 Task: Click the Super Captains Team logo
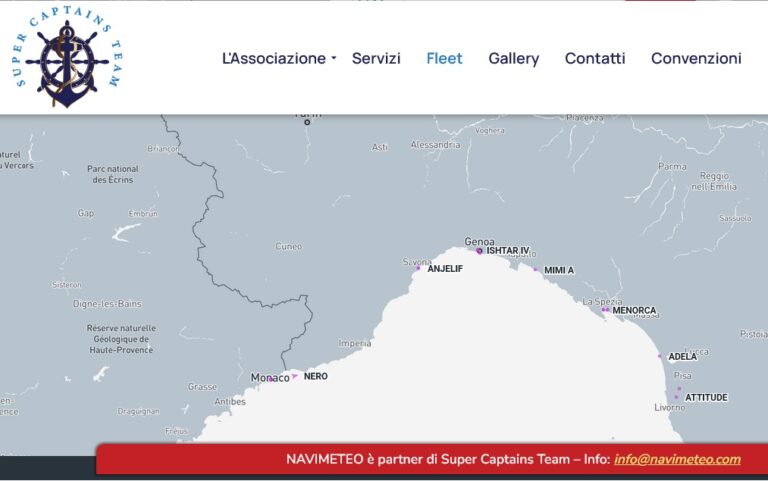pos(68,57)
